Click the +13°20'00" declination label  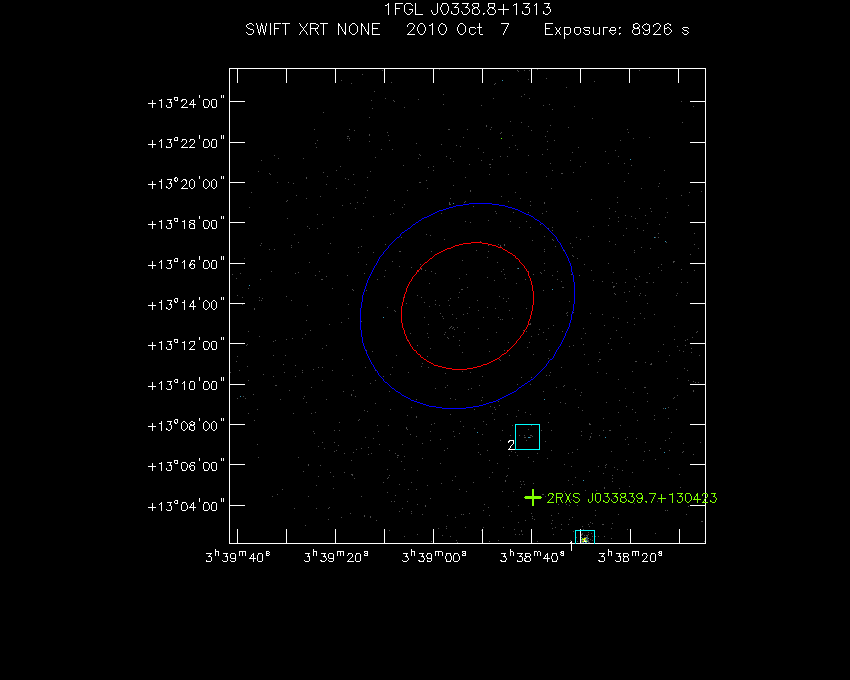tap(186, 184)
